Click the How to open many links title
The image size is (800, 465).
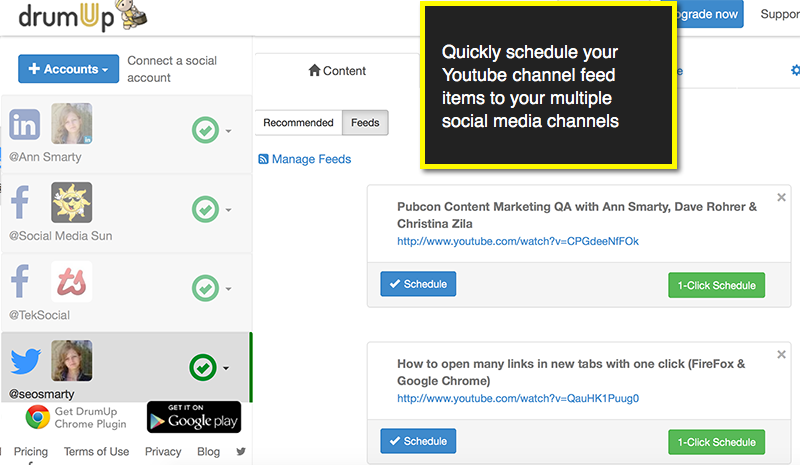tap(571, 372)
